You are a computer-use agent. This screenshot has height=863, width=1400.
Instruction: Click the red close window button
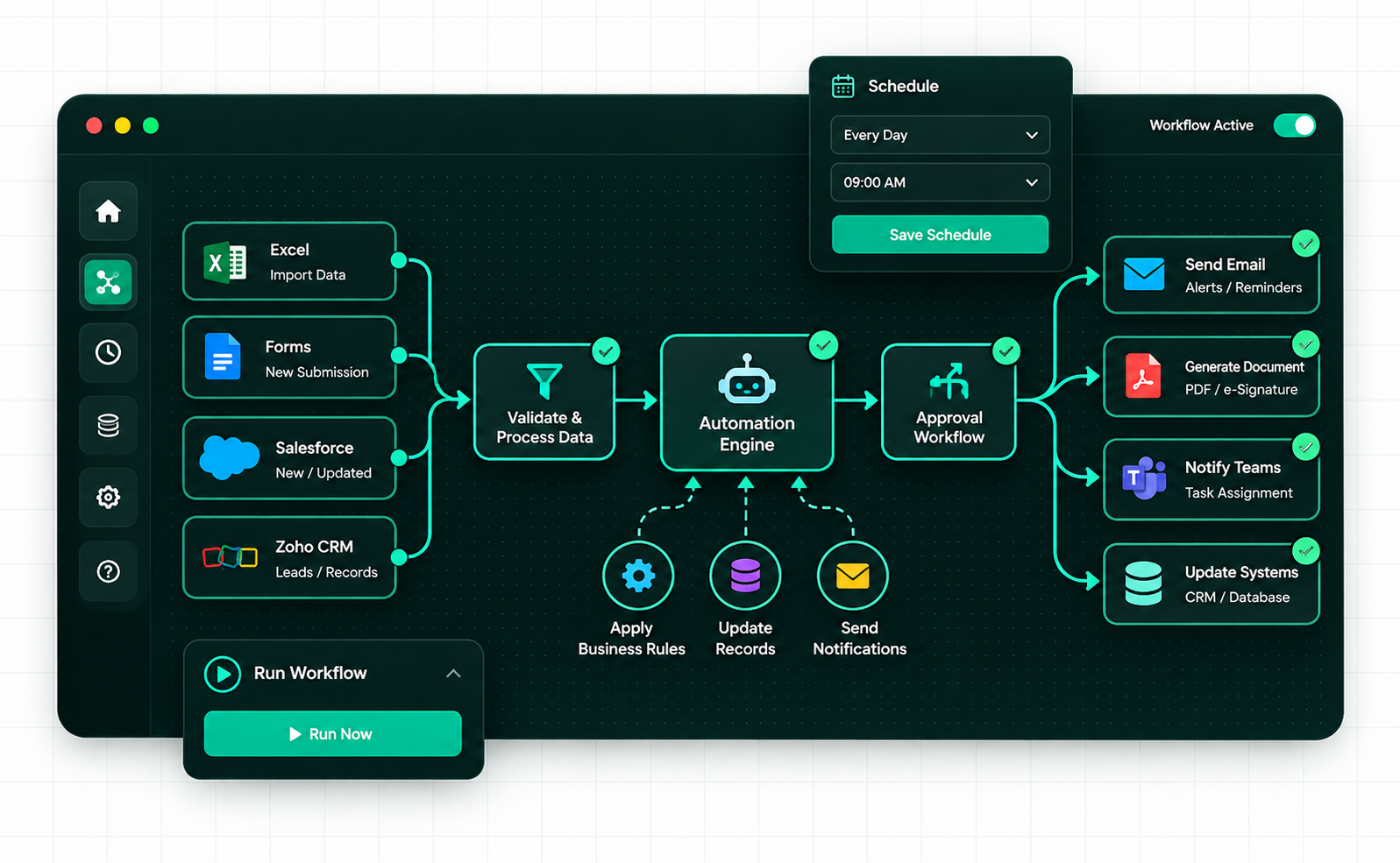pyautogui.click(x=94, y=125)
